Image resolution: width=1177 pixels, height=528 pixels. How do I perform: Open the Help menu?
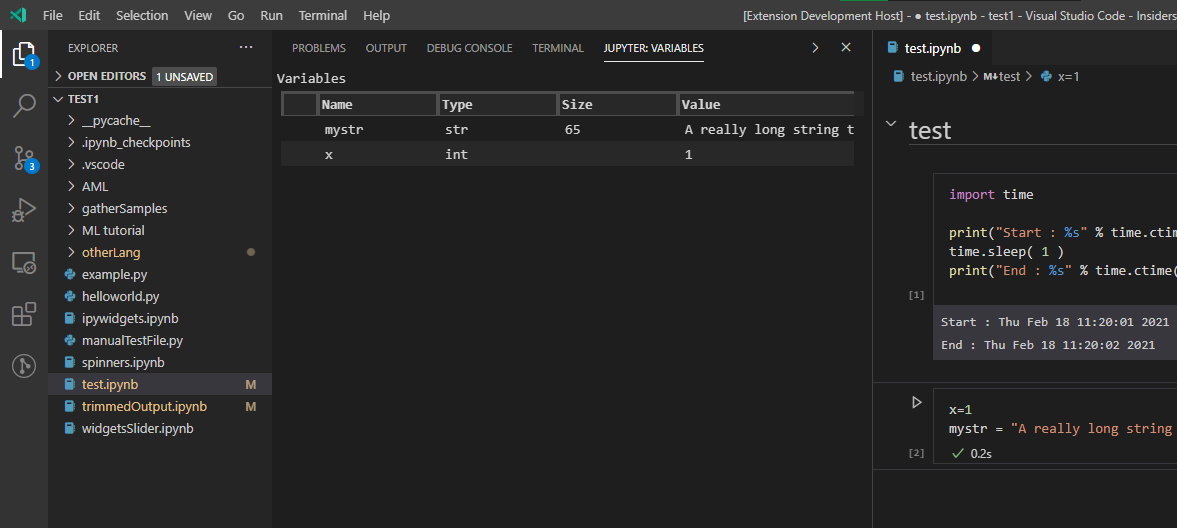click(376, 15)
